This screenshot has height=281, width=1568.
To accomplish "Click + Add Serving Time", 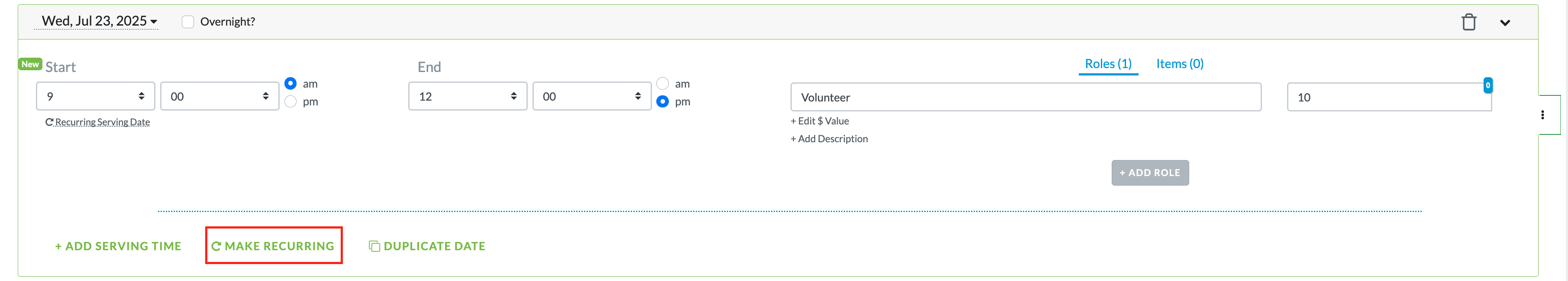I will click(x=118, y=246).
